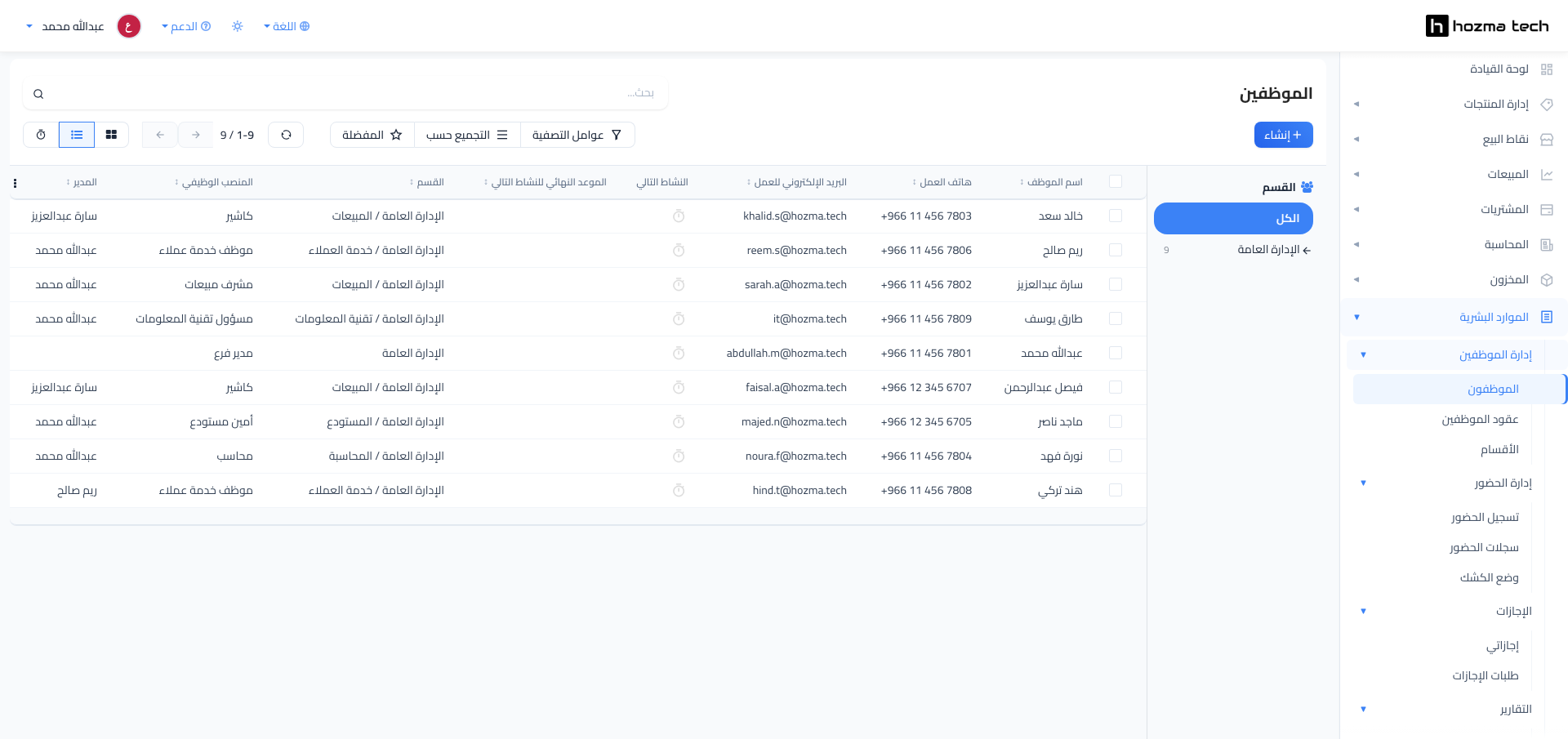Collapse إدارة الحضور sidebar group
The image size is (1568, 739).
coord(1446,483)
